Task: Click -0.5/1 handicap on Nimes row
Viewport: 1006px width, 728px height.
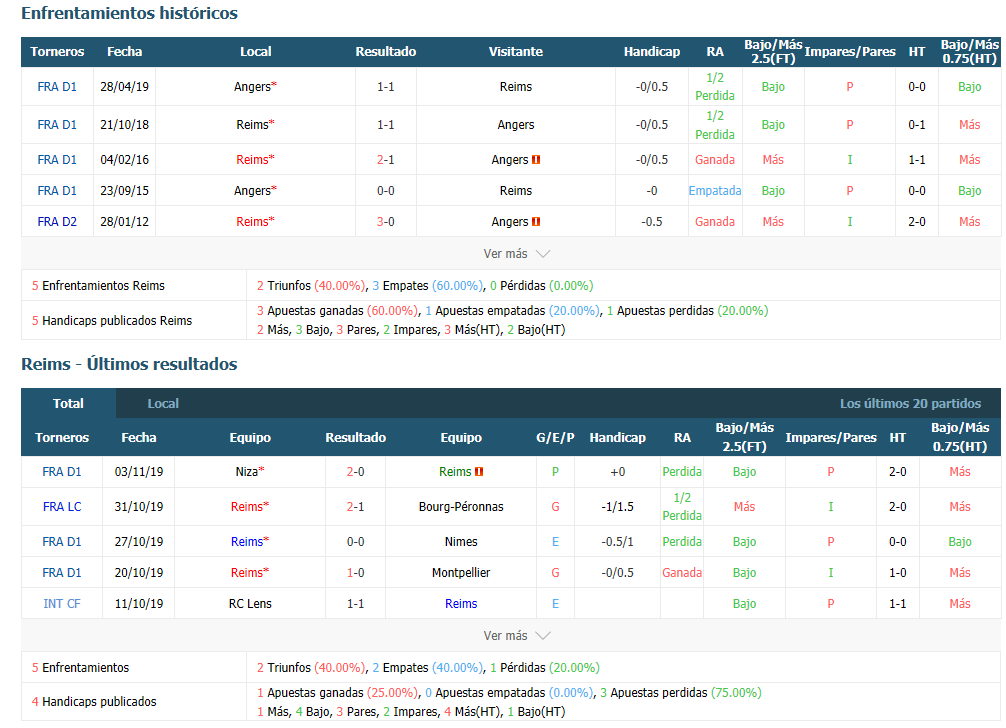Action: (x=617, y=541)
